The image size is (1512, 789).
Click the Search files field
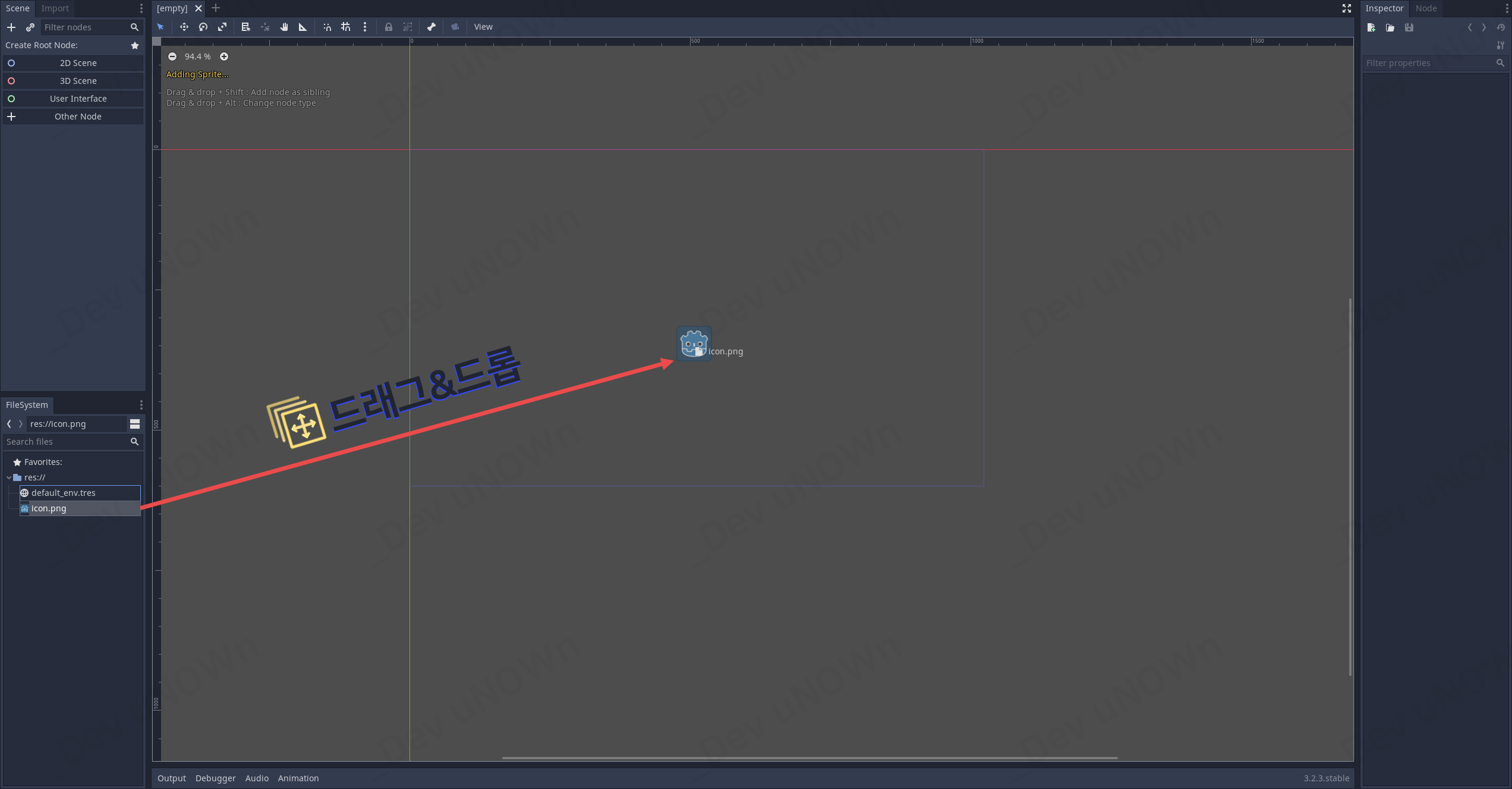click(65, 442)
